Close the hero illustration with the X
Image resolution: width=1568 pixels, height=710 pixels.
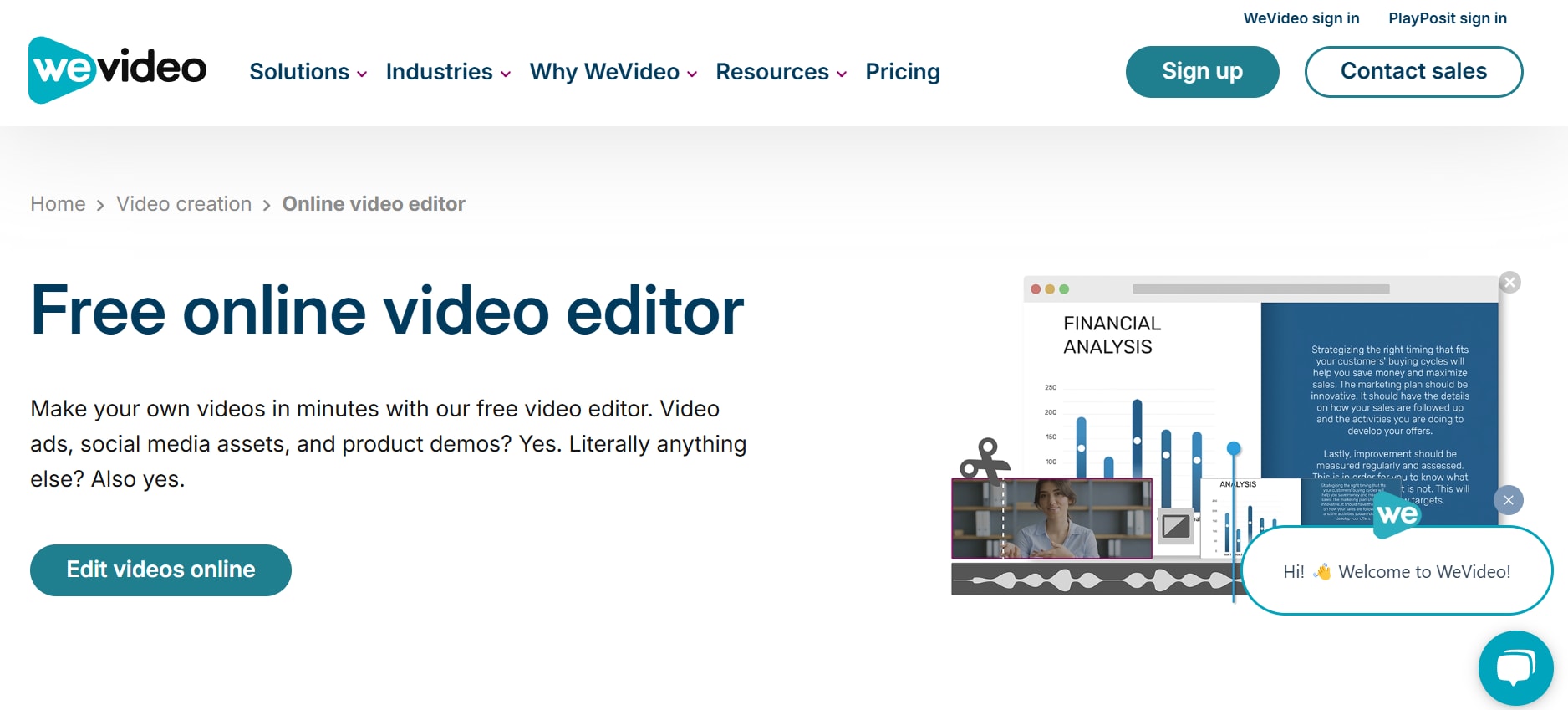(x=1509, y=283)
